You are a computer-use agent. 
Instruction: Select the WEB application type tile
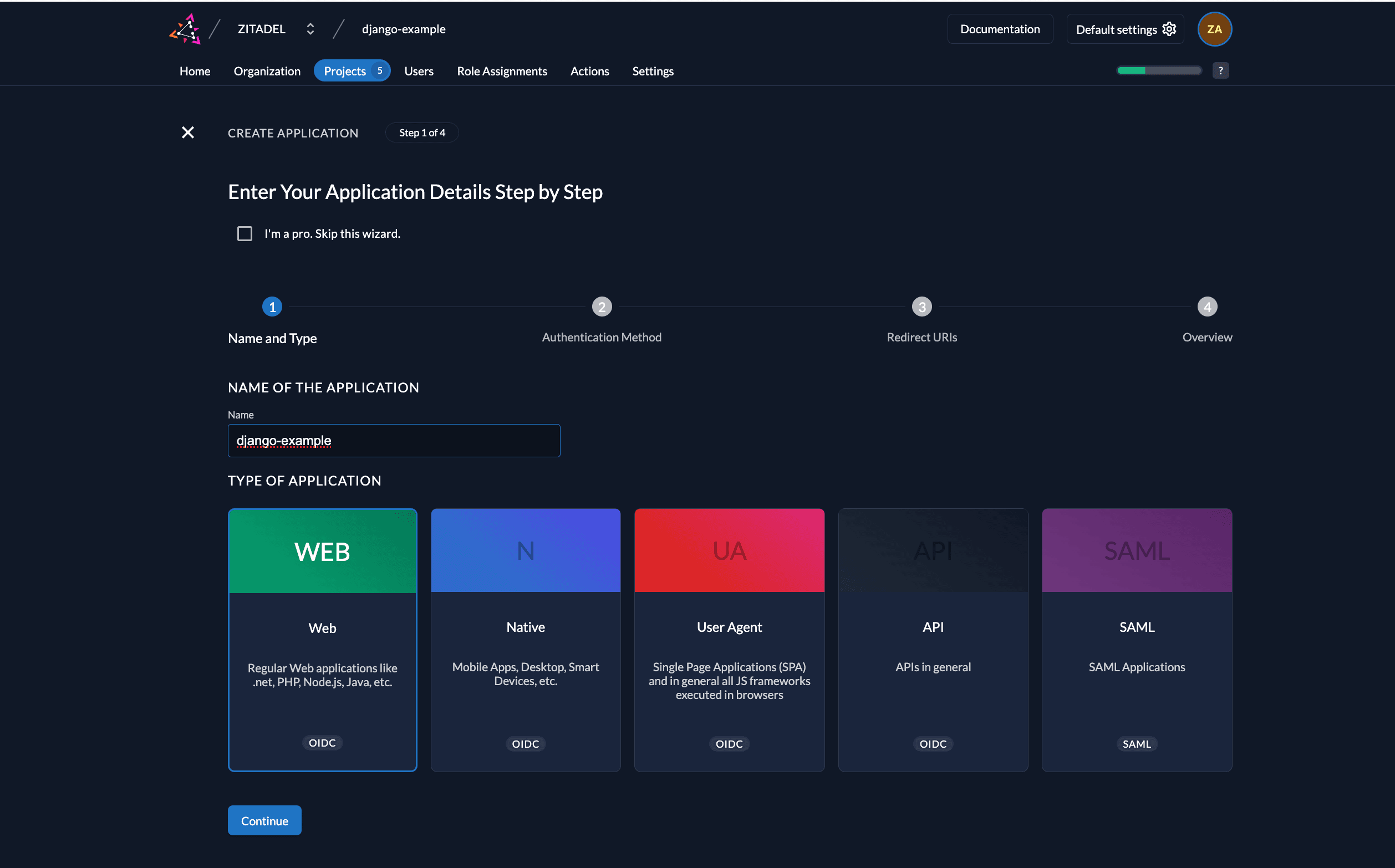click(322, 639)
